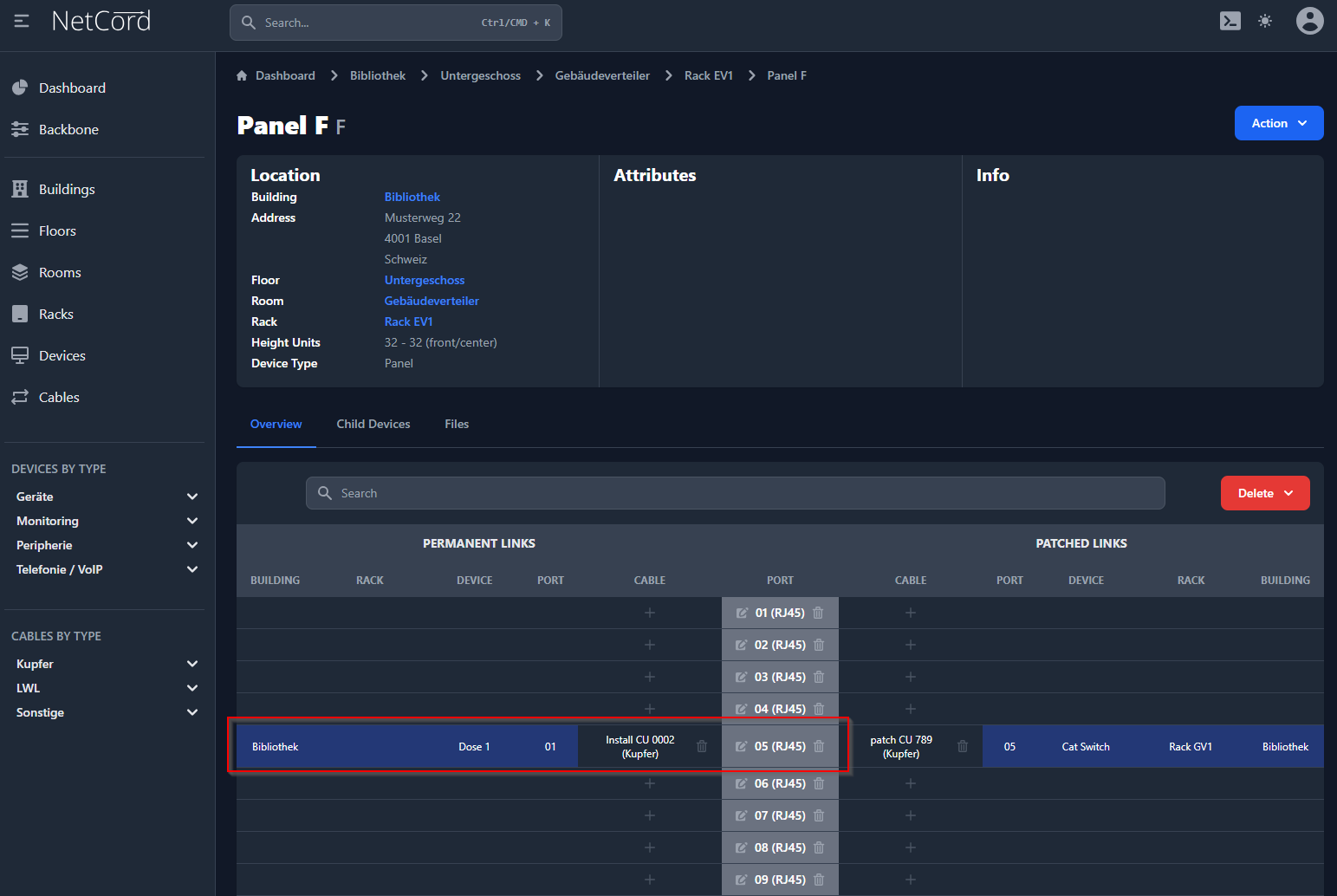This screenshot has height=896, width=1337.
Task: Open Rack EV1 link in Location
Action: (408, 321)
